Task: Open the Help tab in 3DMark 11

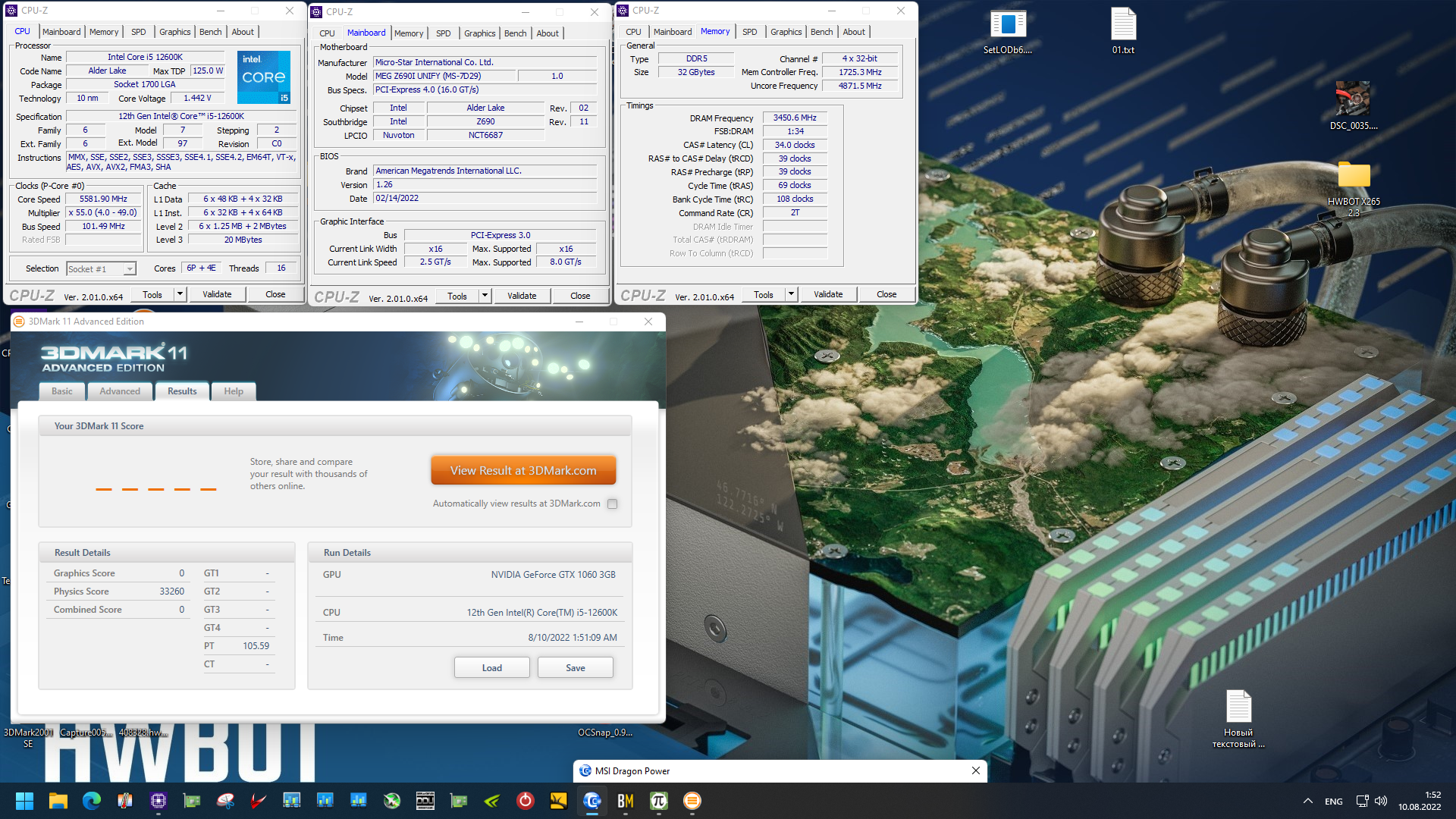Action: click(234, 391)
